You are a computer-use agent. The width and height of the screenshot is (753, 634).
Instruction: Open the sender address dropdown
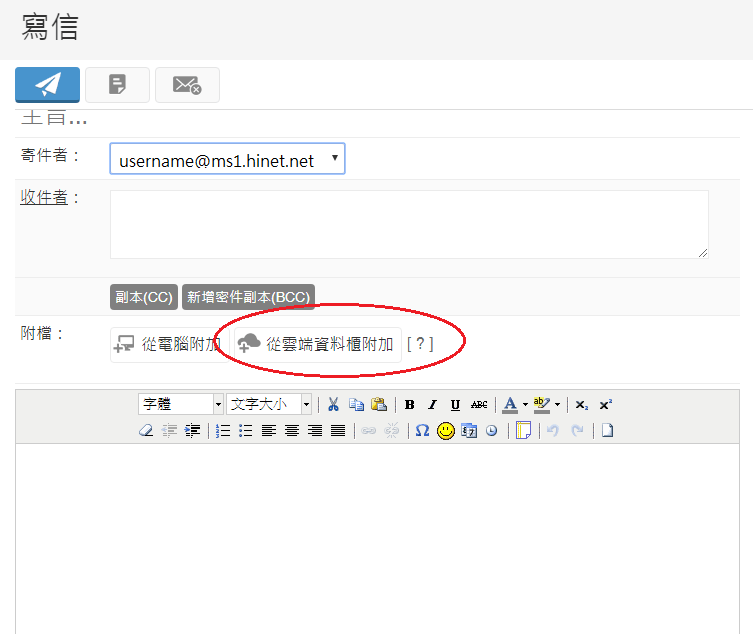coord(228,158)
